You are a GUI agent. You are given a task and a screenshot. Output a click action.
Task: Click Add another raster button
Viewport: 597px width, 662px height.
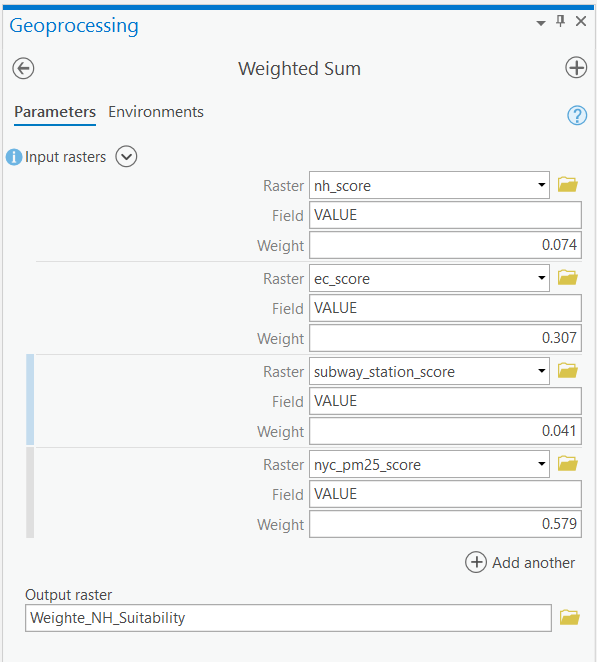tap(520, 562)
